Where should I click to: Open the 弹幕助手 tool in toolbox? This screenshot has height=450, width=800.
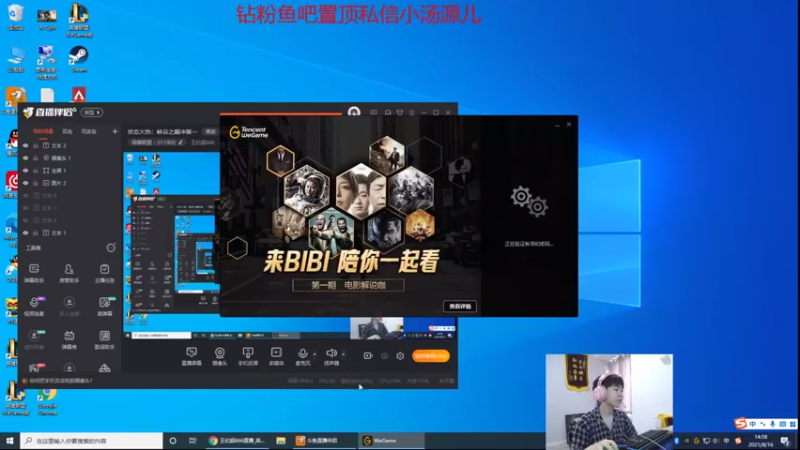click(34, 273)
